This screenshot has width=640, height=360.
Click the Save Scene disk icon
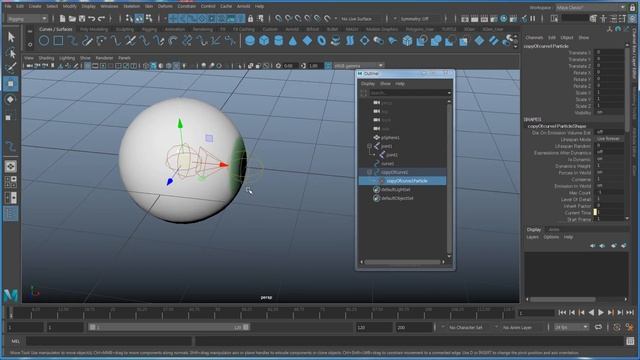(x=82, y=18)
